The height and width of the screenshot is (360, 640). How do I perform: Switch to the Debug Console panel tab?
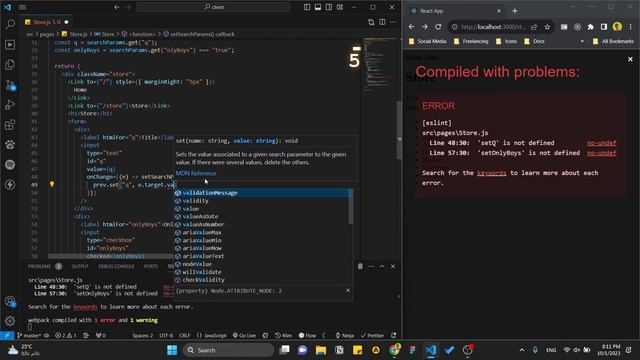tap(116, 267)
